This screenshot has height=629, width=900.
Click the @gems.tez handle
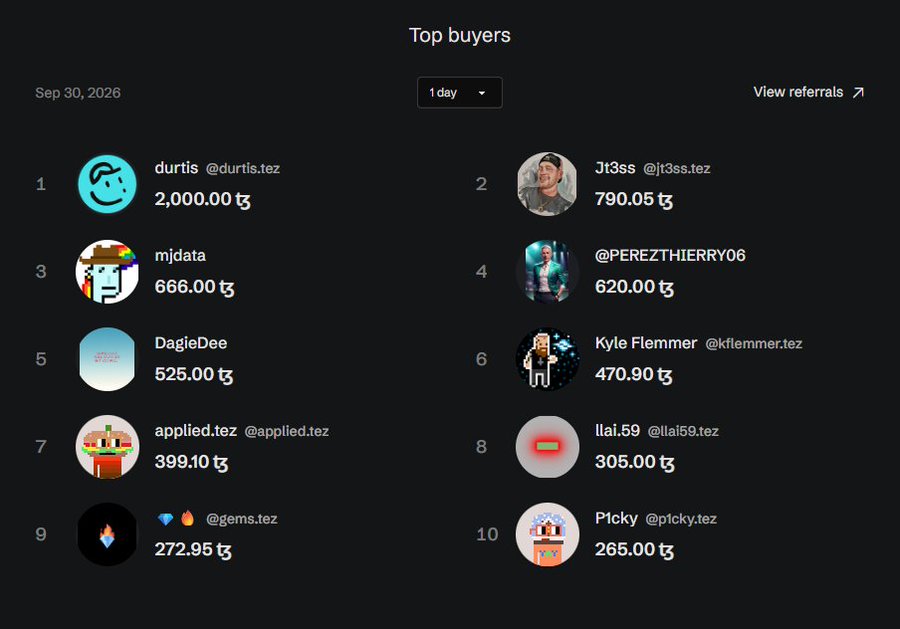[242, 519]
